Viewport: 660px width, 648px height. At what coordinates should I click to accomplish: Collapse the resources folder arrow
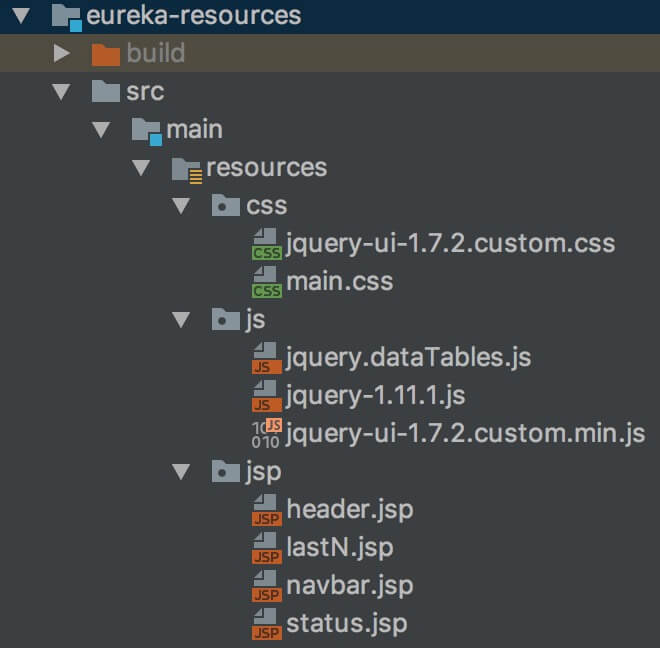tap(141, 168)
